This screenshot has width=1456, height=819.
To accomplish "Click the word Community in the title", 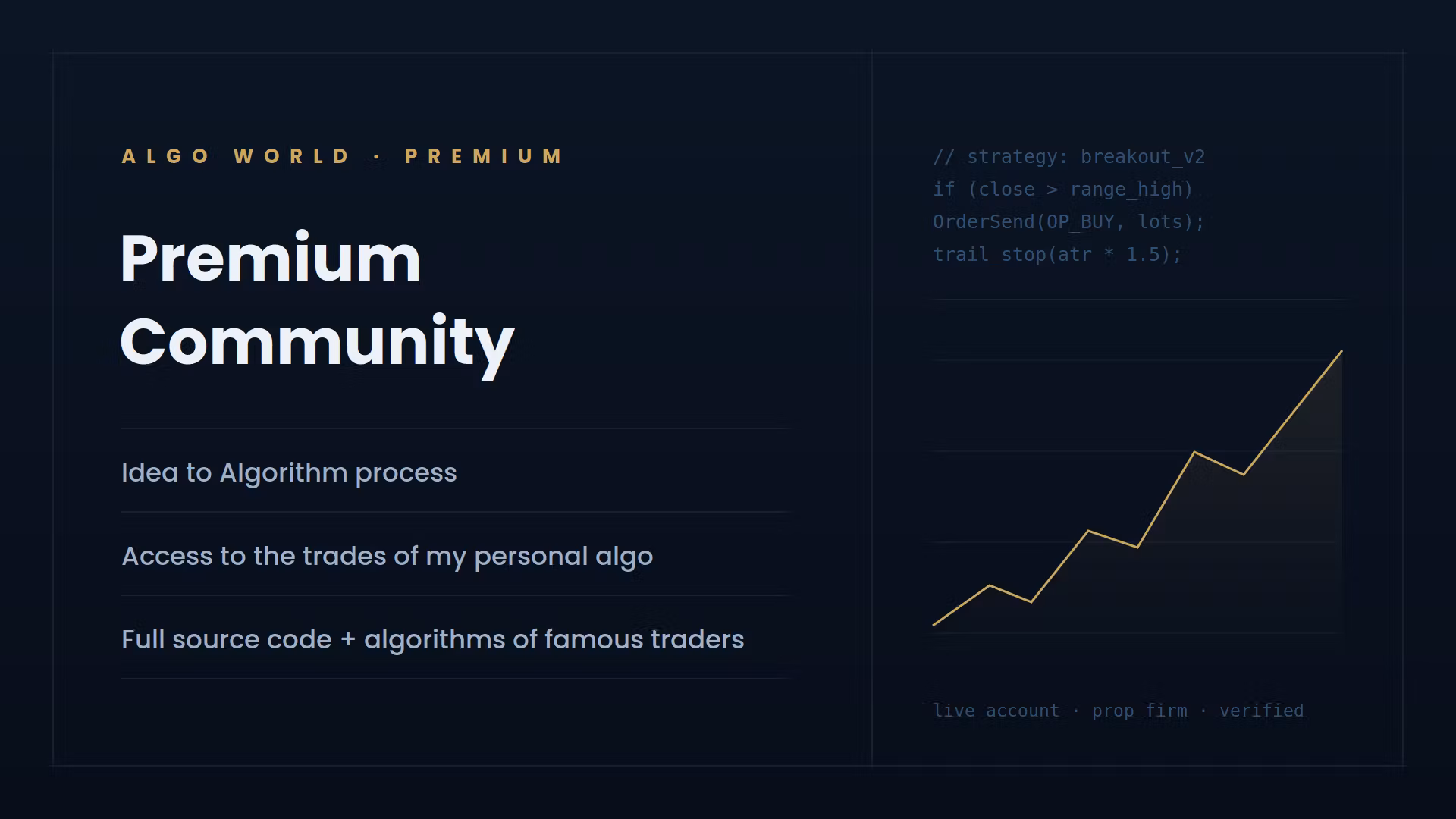I will (317, 343).
